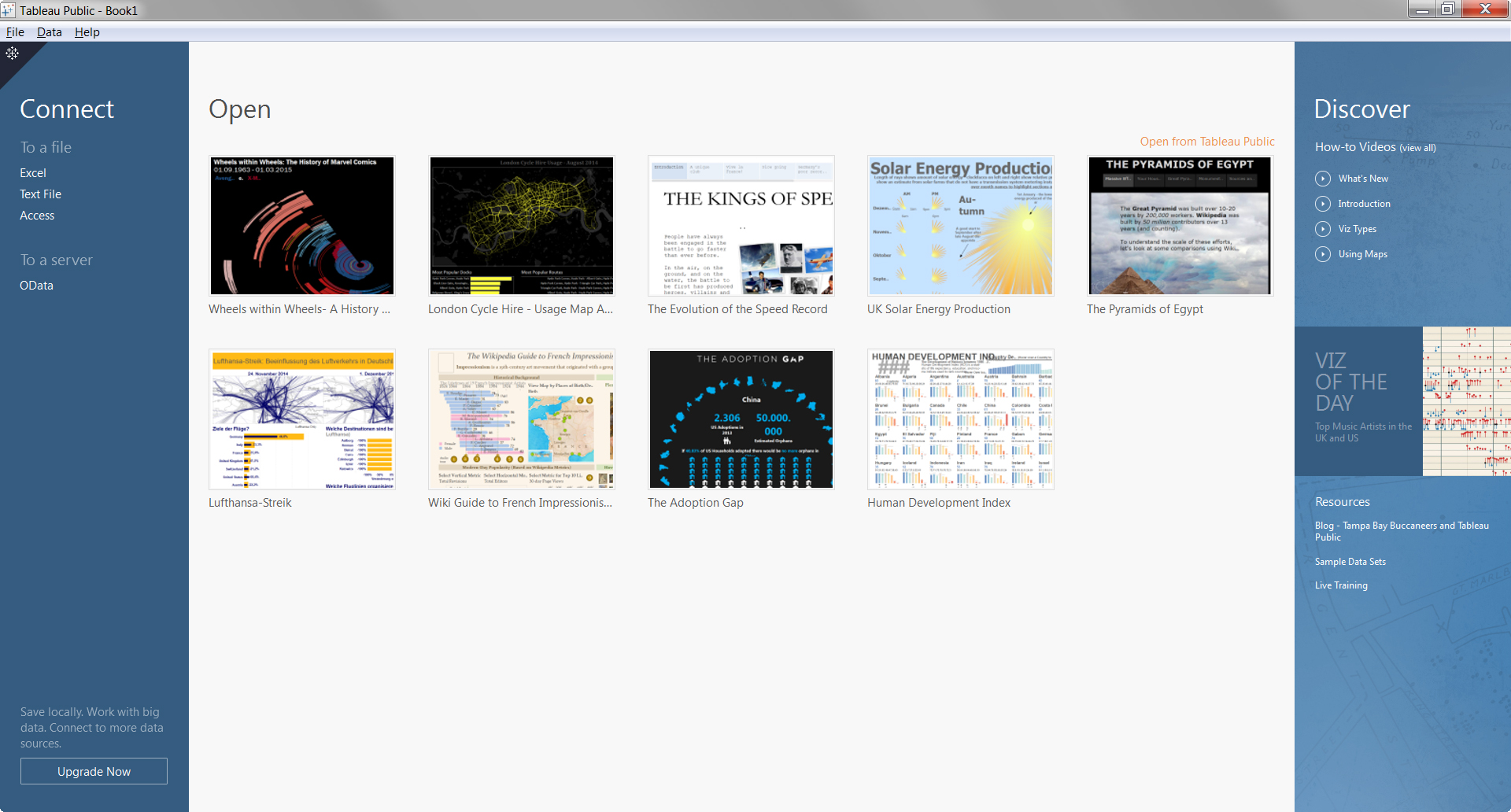
Task: Minimize the Tableau Public window
Action: [1422, 9]
